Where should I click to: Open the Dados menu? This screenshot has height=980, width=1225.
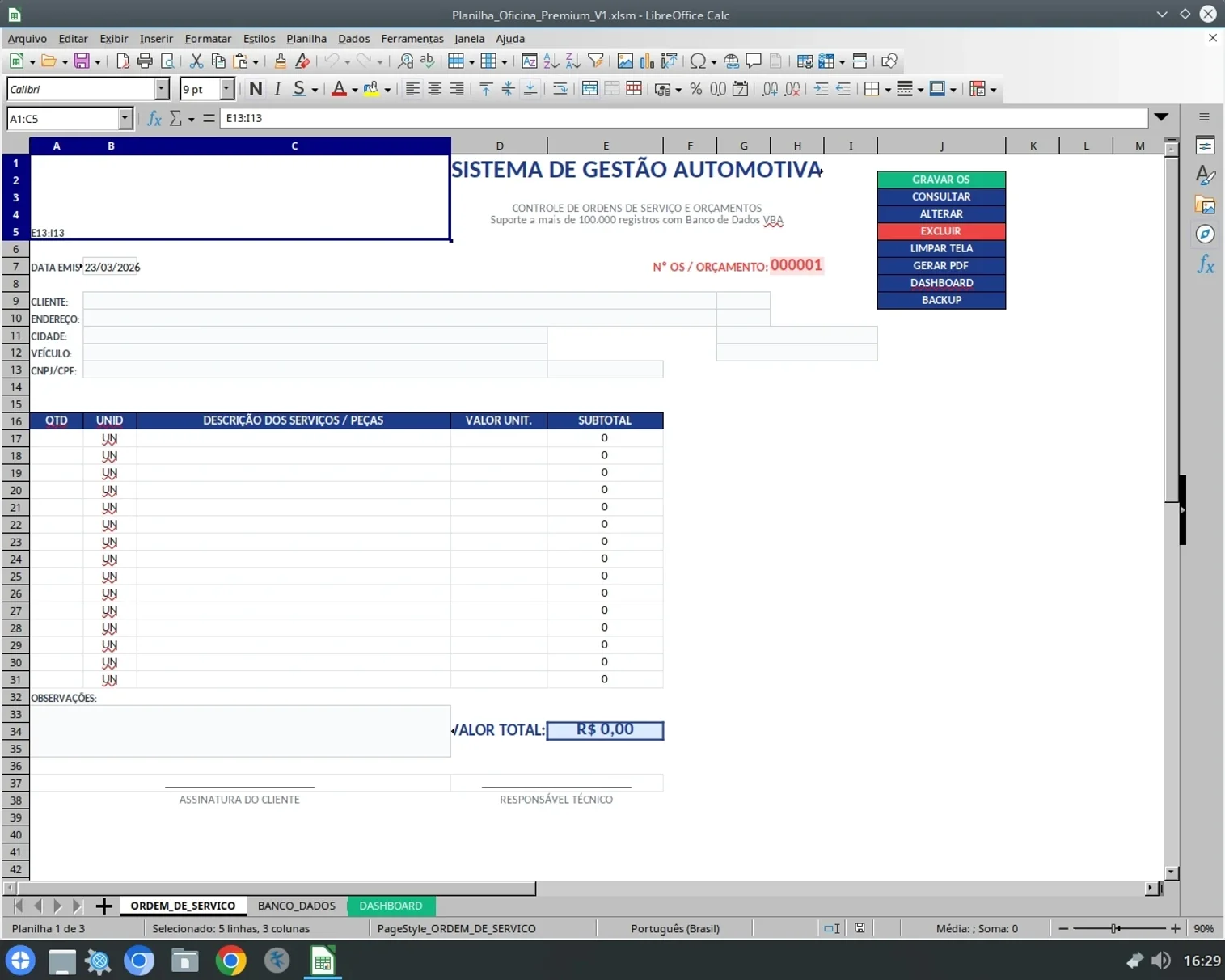[353, 38]
